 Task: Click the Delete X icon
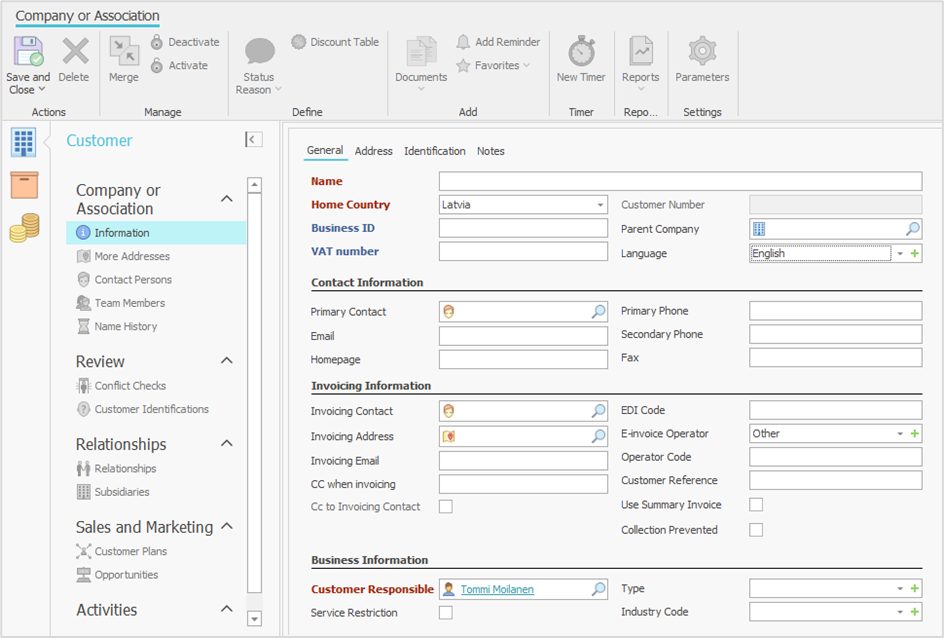(x=74, y=52)
